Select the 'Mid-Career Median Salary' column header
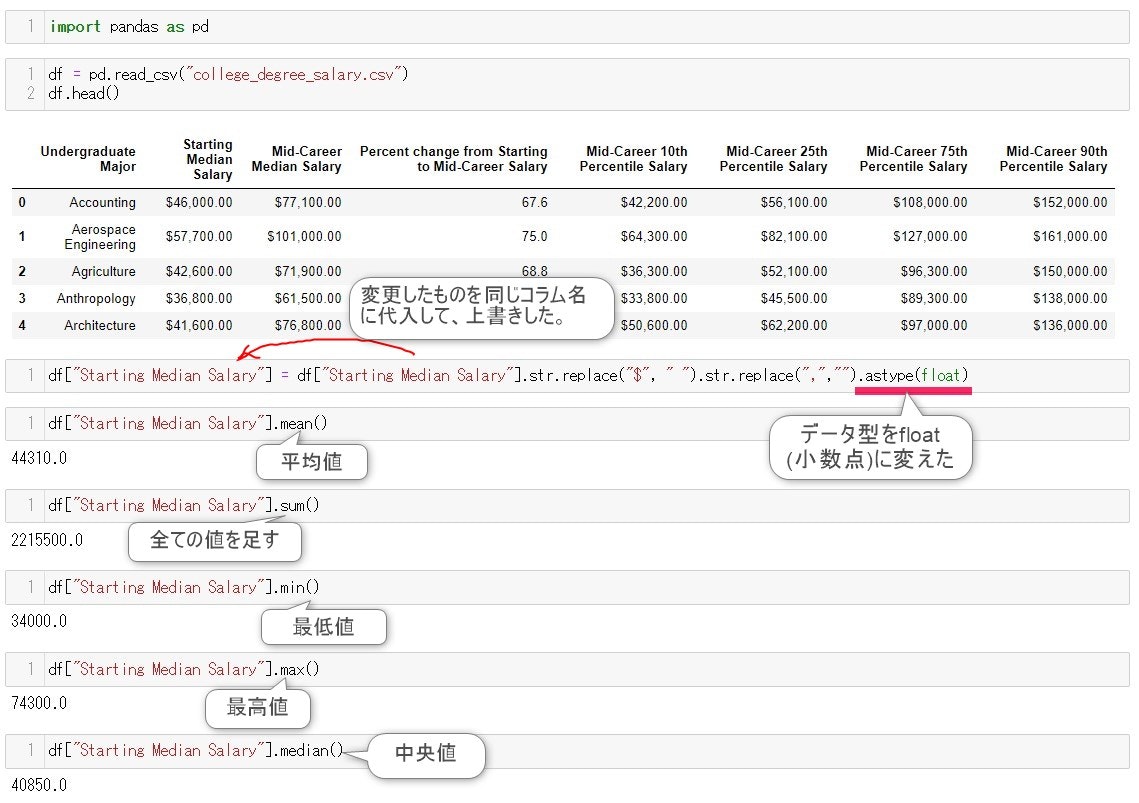This screenshot has height=803, width=1139. point(296,158)
